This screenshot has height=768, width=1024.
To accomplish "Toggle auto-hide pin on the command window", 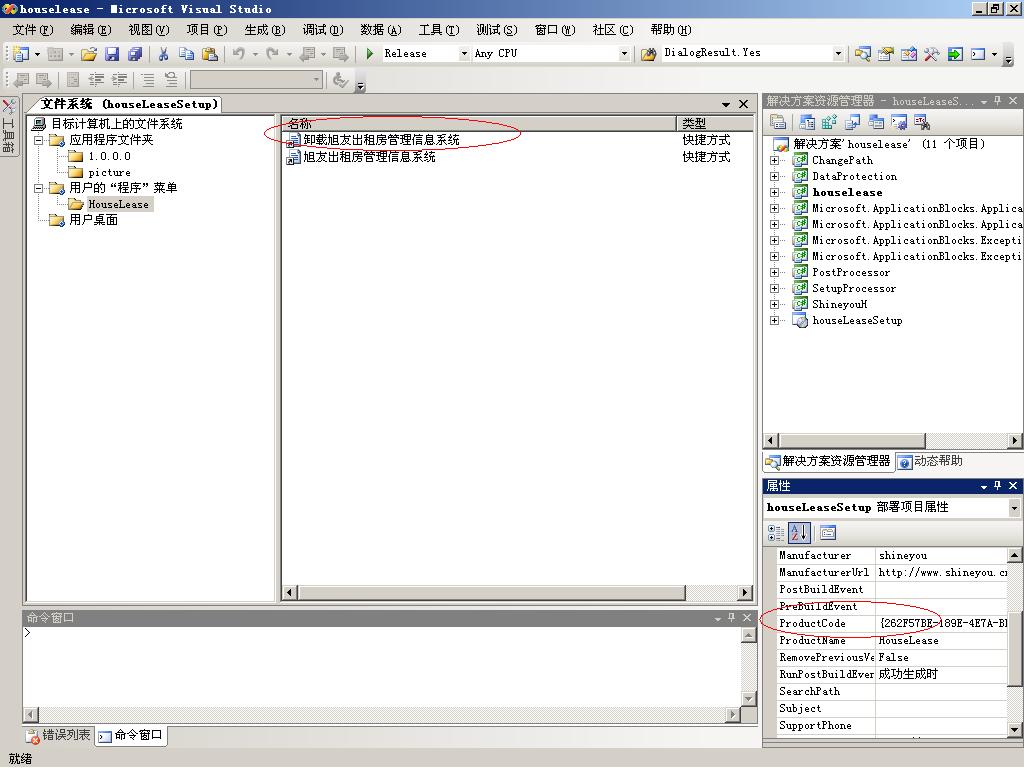I will [x=731, y=617].
